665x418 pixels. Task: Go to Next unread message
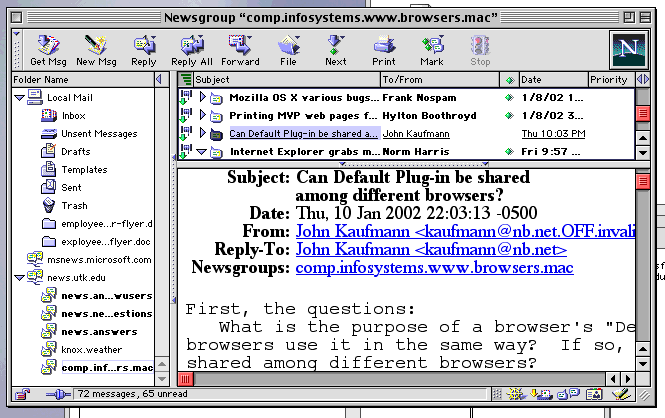pyautogui.click(x=336, y=48)
